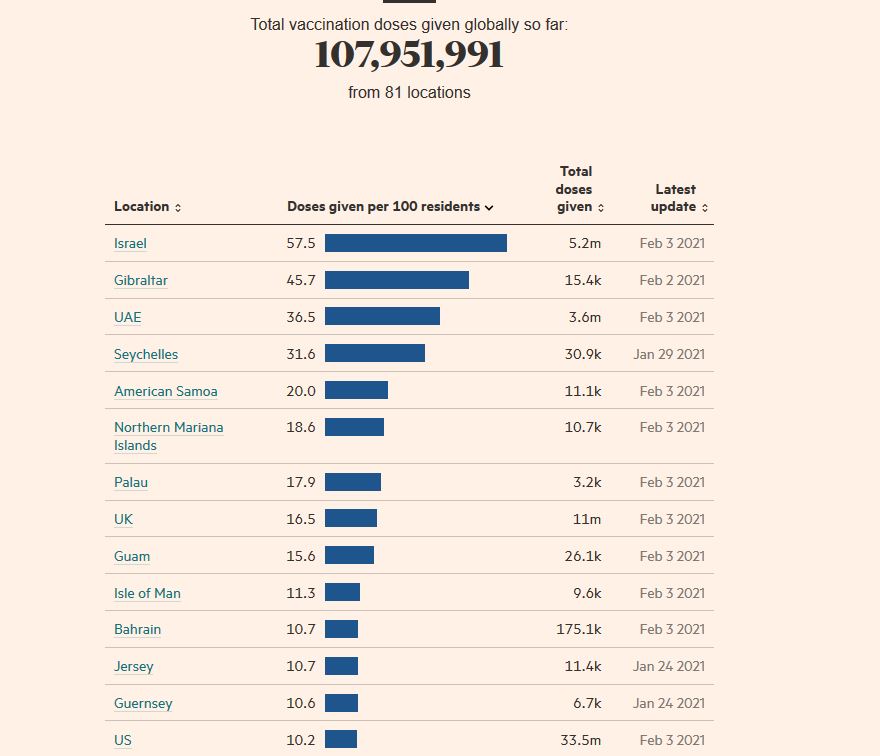Screen dimensions: 880x756
Task: Open the UK link
Action: point(124,520)
